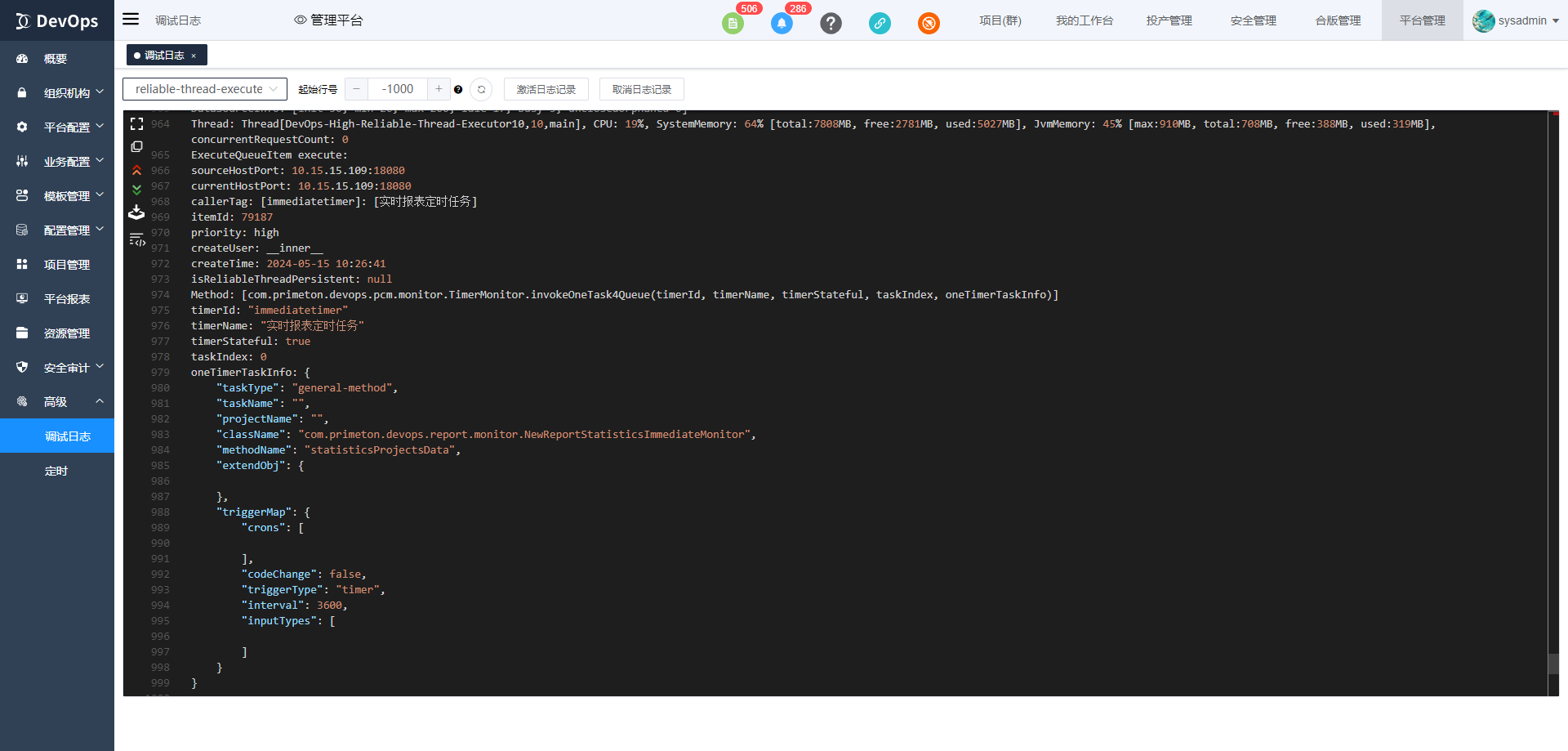The height and width of the screenshot is (751, 1568).
Task: Open the reliable-thread-execute dropdown
Action: pyautogui.click(x=205, y=89)
